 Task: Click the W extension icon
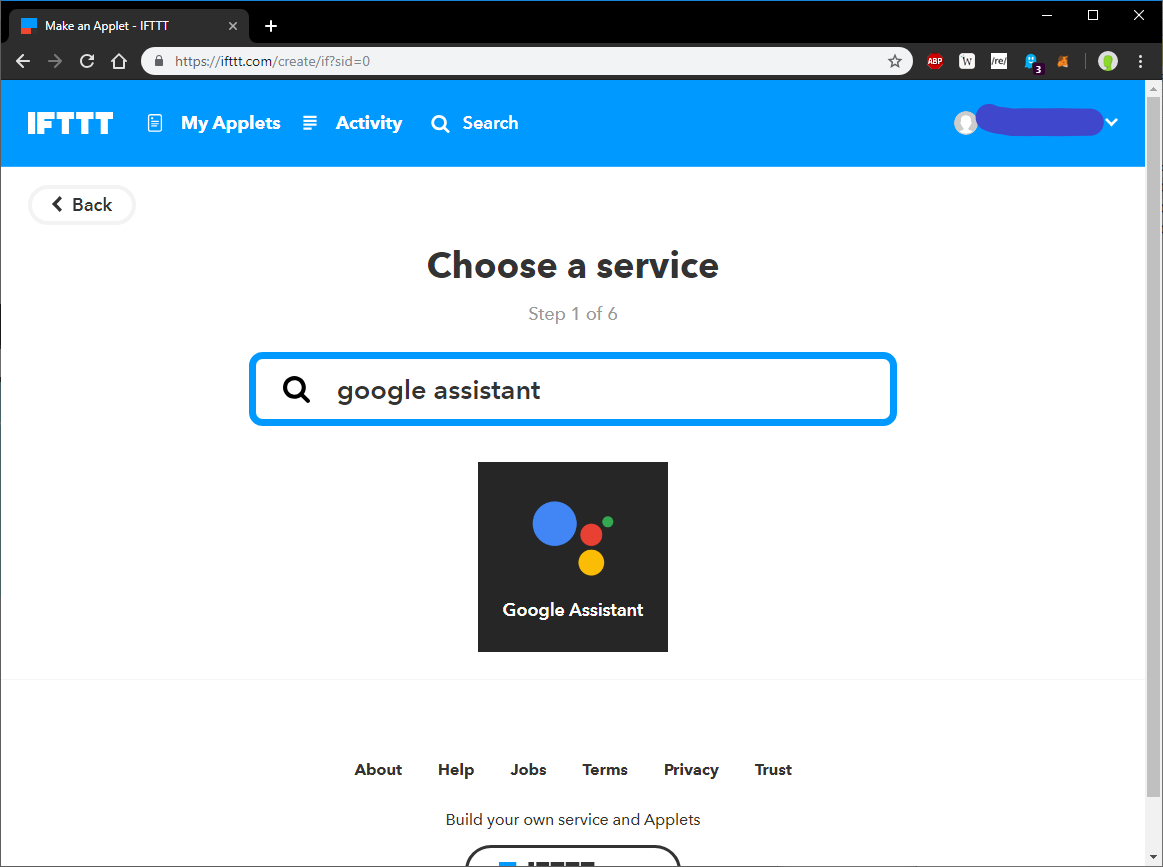tap(966, 62)
